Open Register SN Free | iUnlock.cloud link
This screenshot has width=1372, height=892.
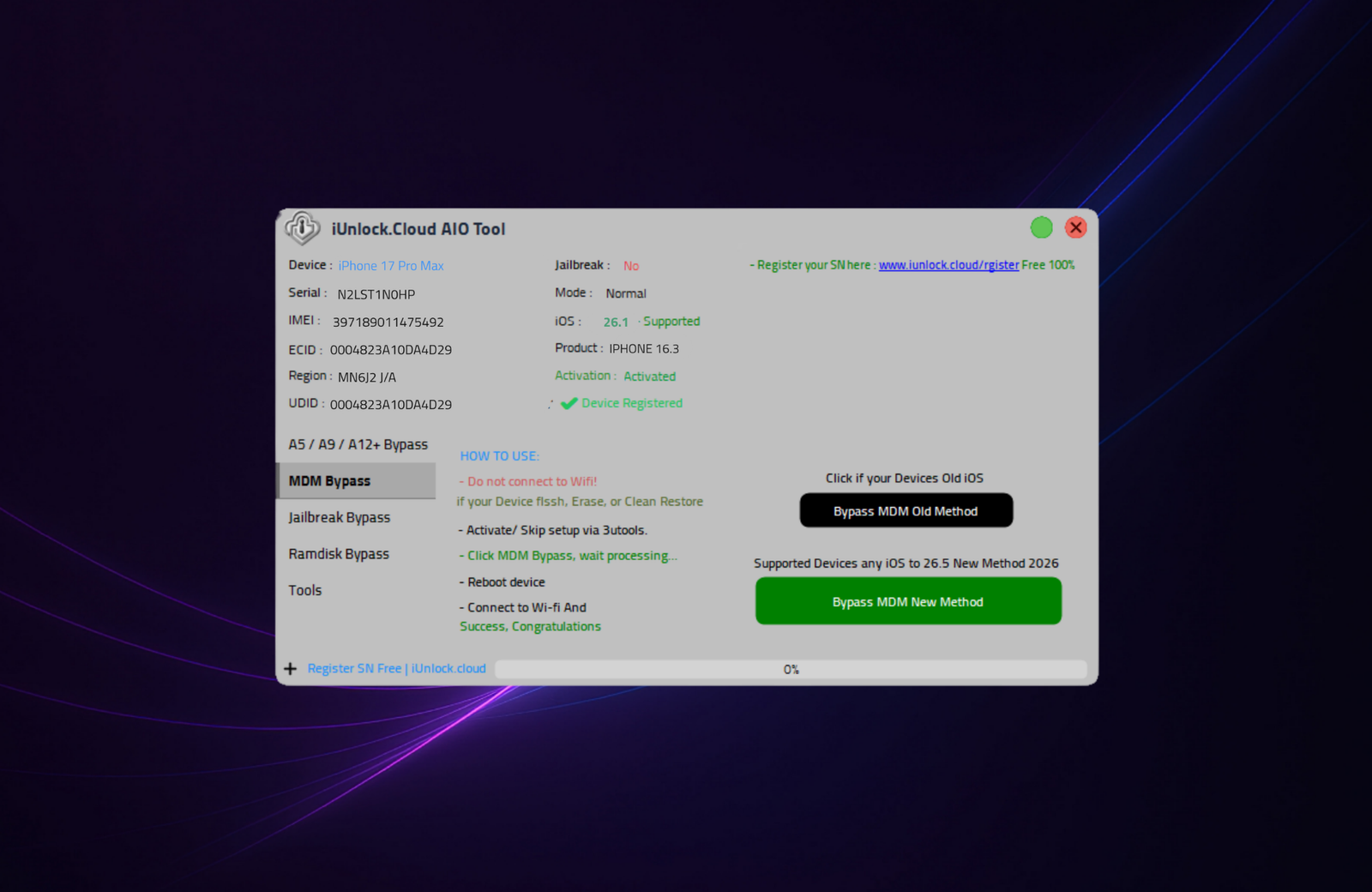coord(396,668)
